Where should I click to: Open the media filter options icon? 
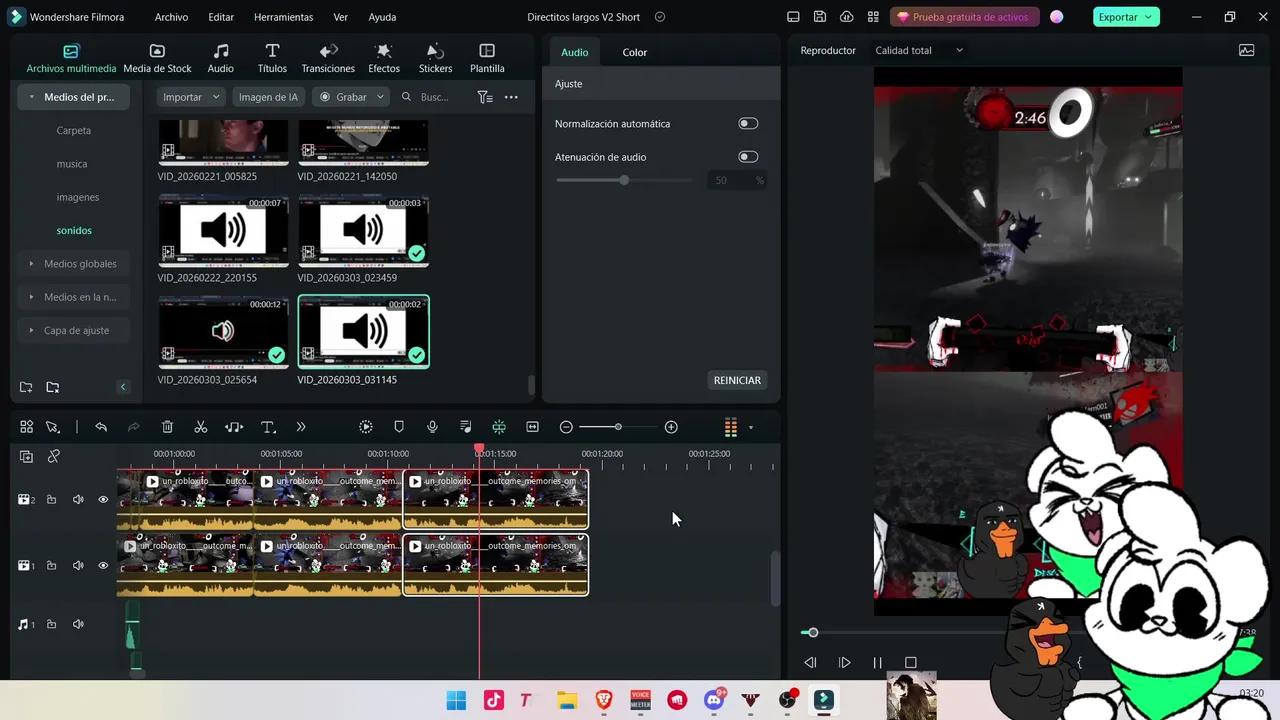click(485, 97)
